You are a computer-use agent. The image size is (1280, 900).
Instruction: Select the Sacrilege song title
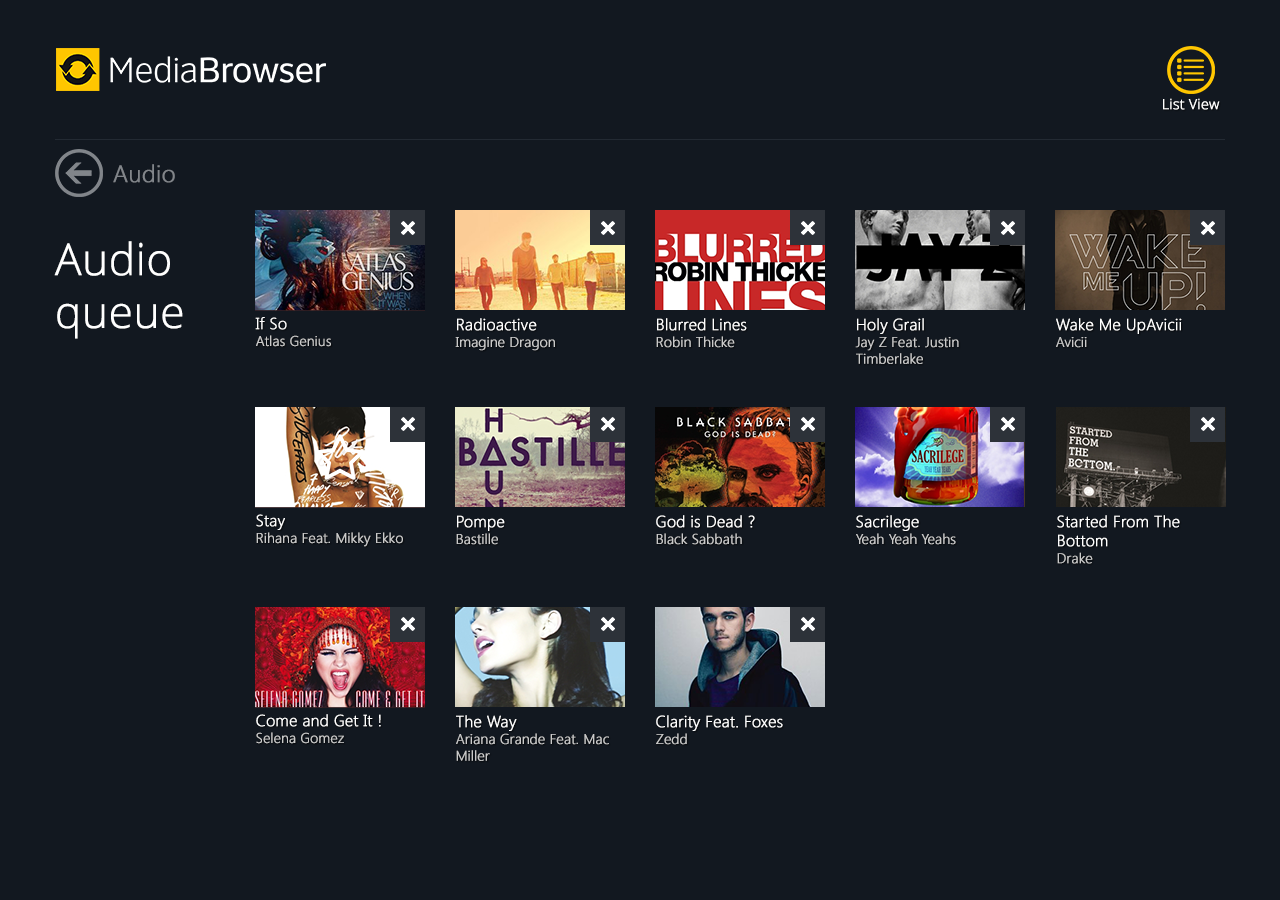(887, 522)
